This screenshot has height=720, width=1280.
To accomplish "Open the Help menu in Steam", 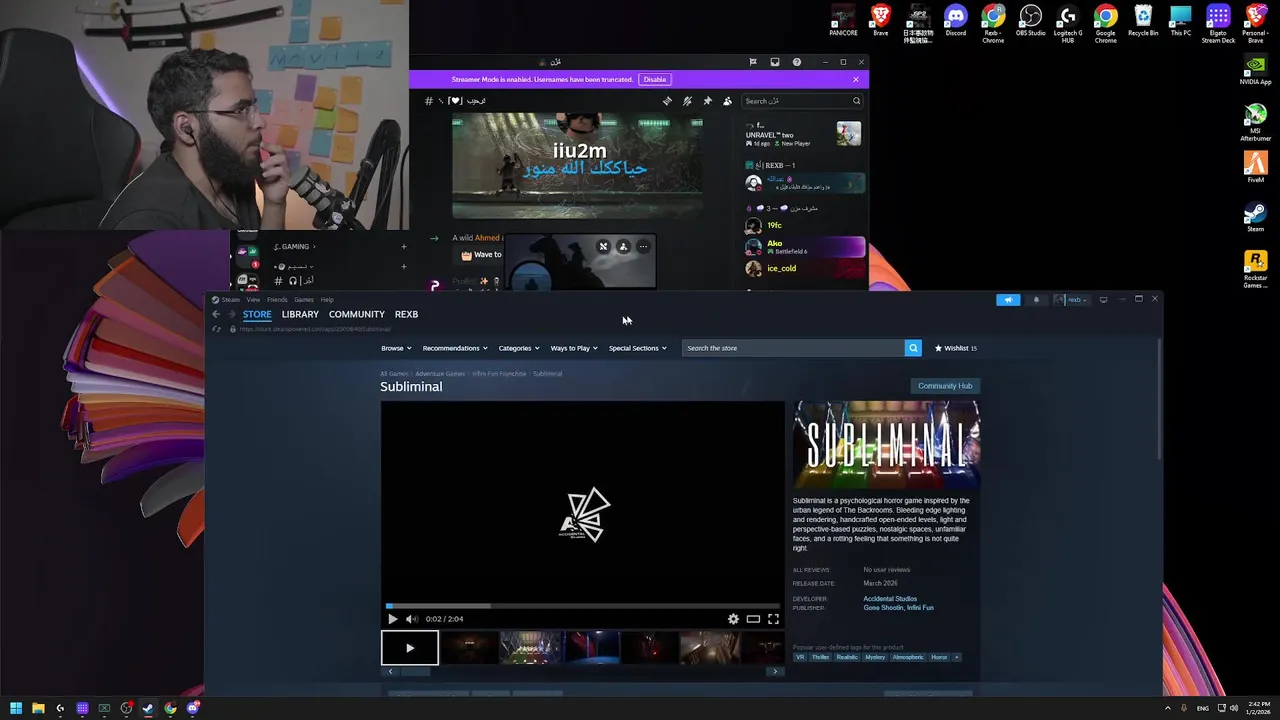I will pyautogui.click(x=327, y=299).
